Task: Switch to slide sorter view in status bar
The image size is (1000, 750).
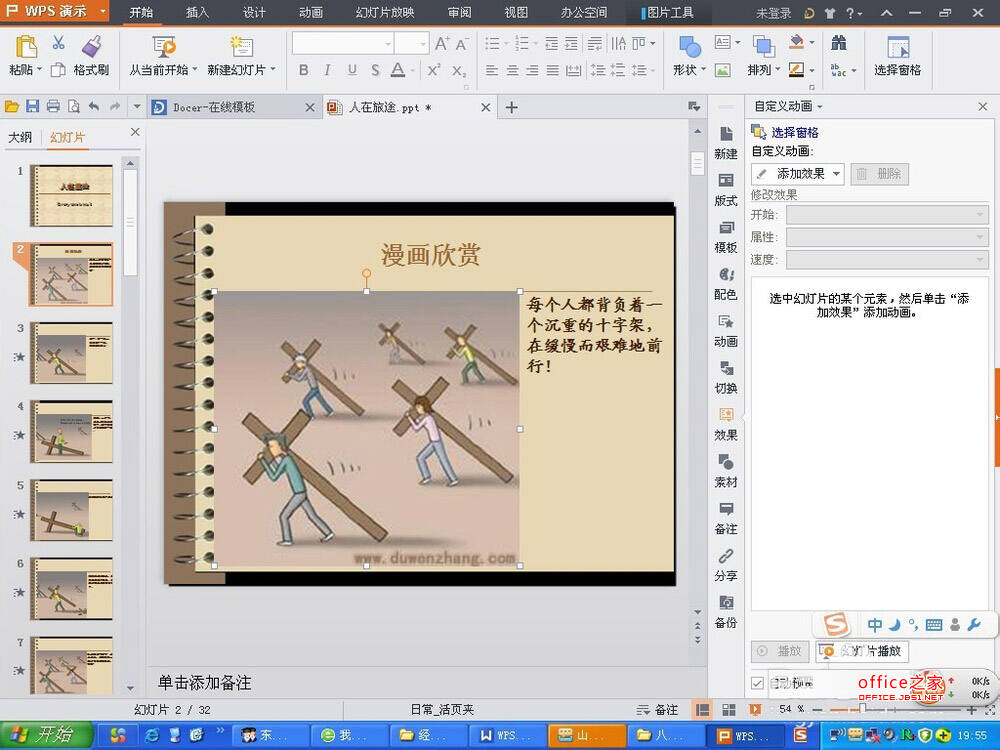Action: 728,709
